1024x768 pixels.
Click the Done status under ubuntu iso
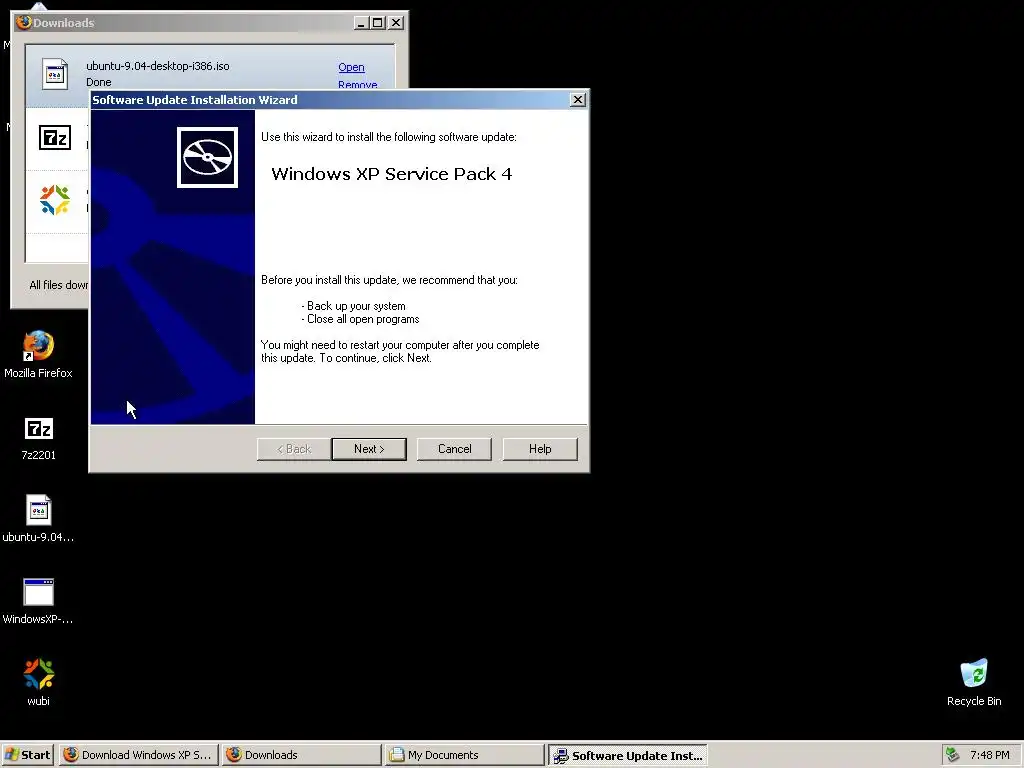pyautogui.click(x=99, y=82)
